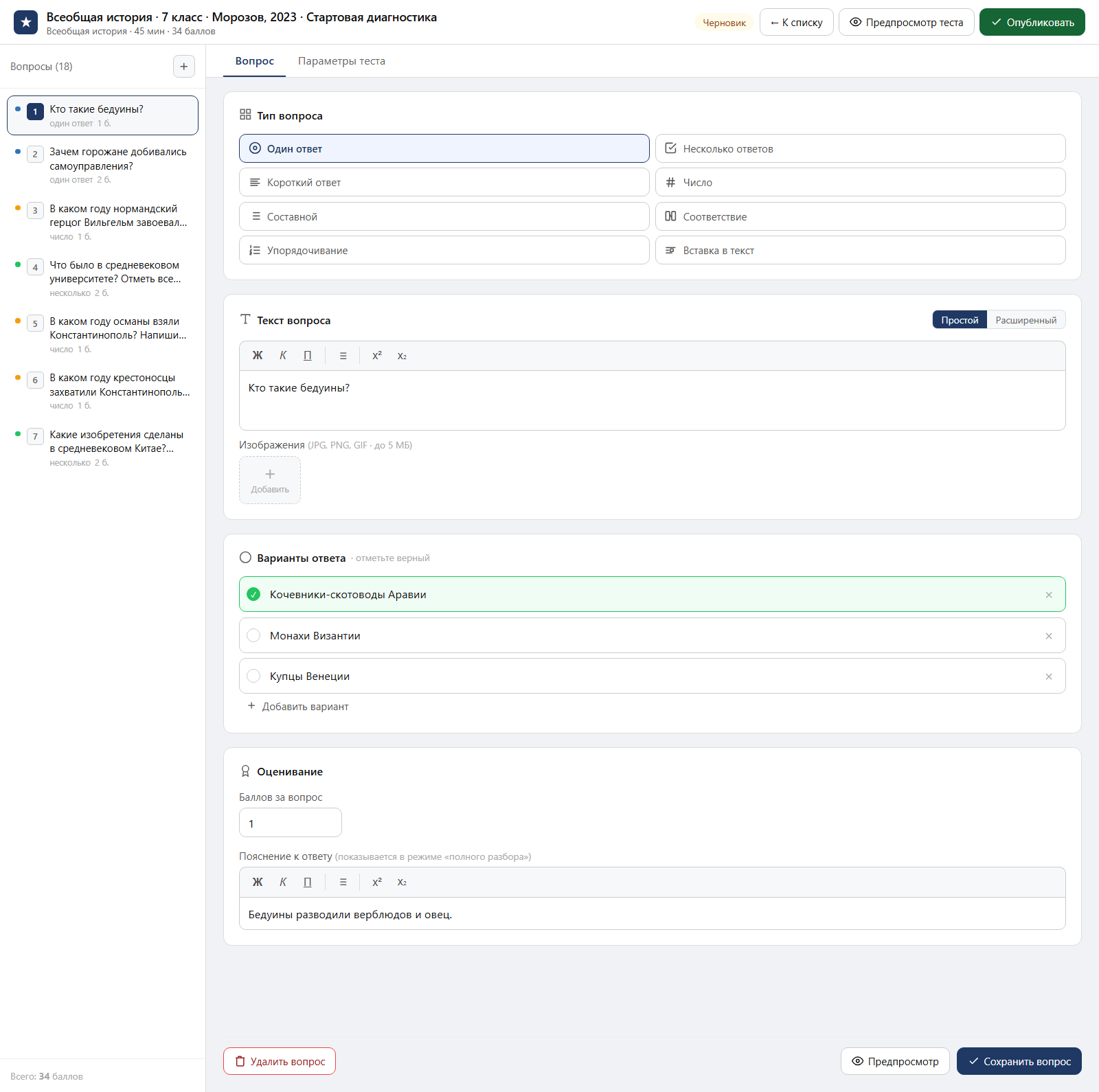Remove answer option 'Монахи Византии'
The height and width of the screenshot is (1092, 1099).
point(1049,636)
